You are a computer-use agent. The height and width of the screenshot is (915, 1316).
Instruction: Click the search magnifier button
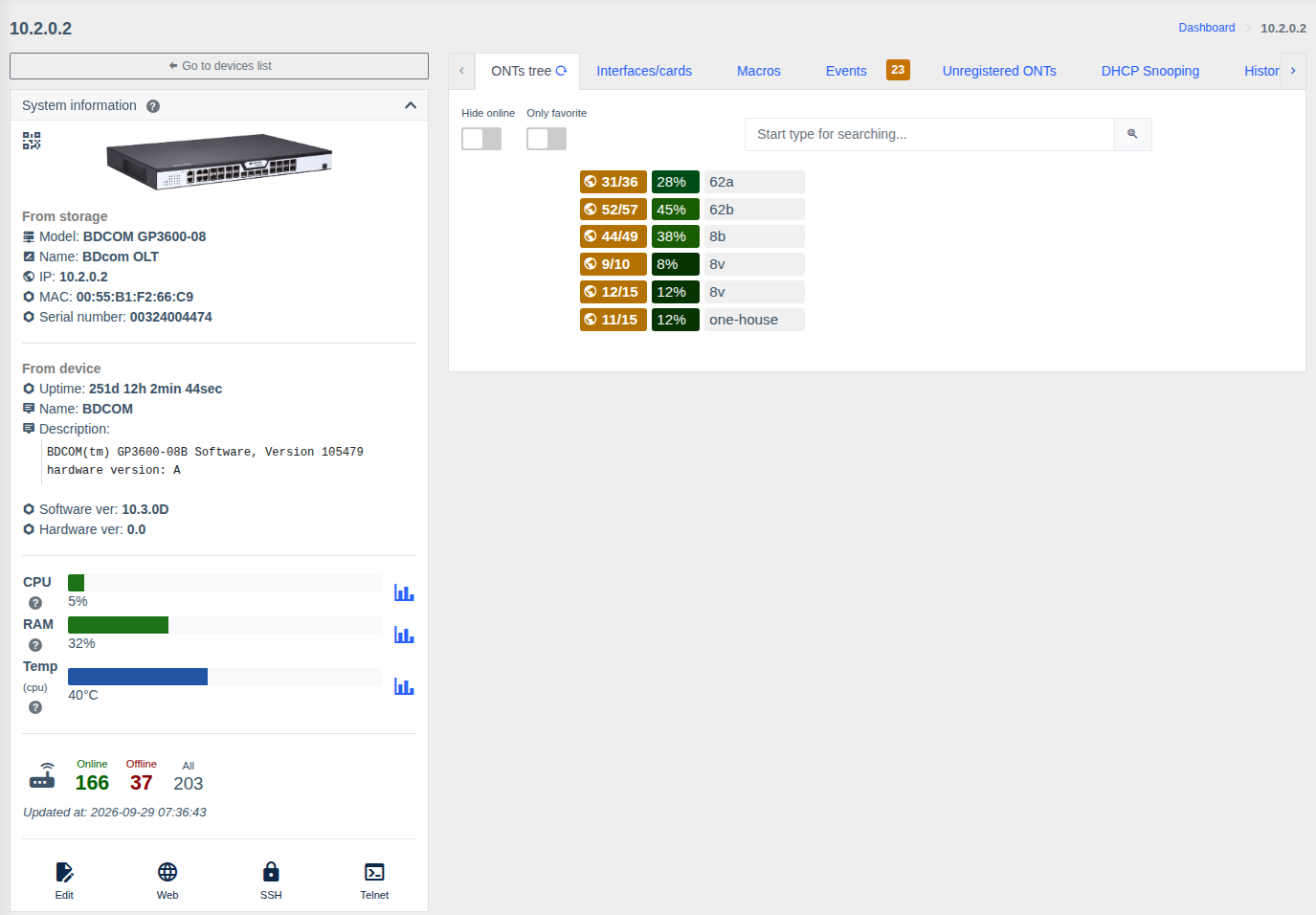(x=1132, y=134)
